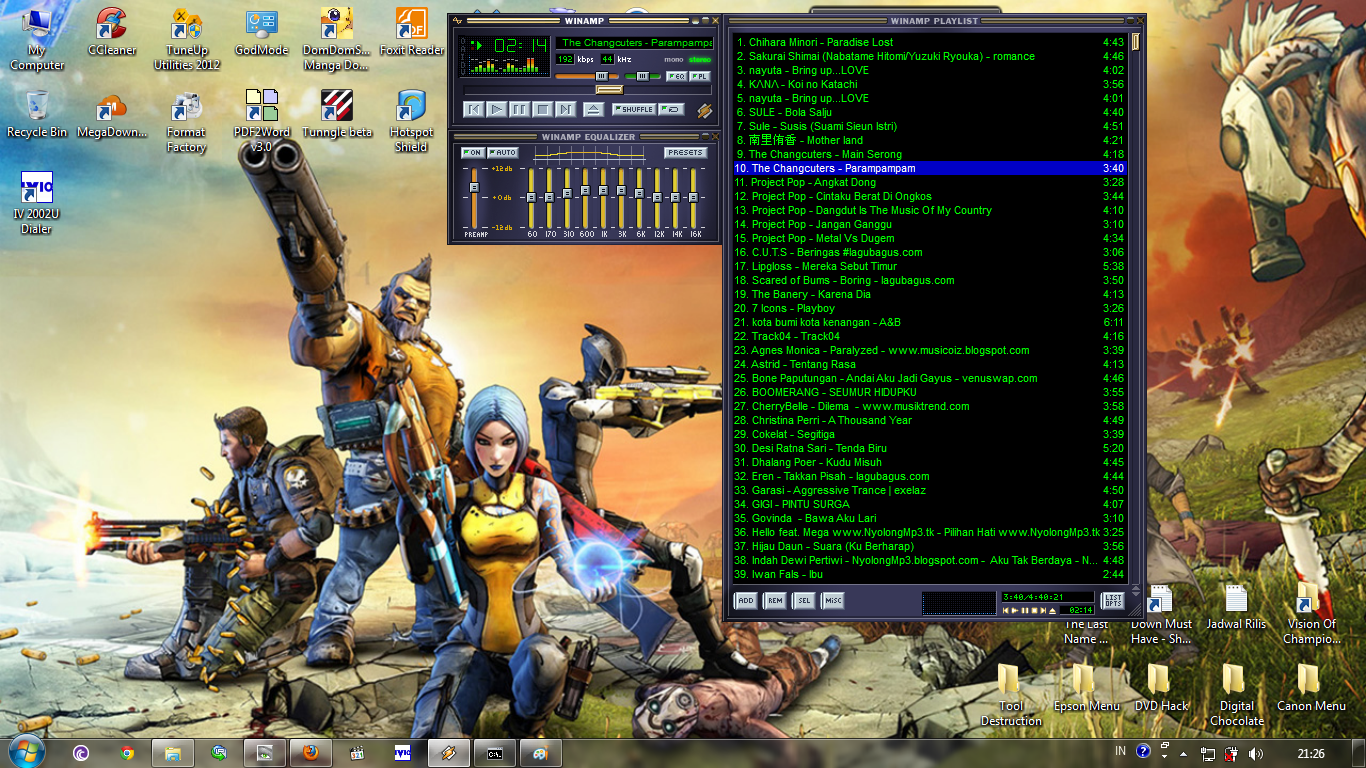Open Digital Chocolate folder on desktop
This screenshot has width=1366, height=768.
pyautogui.click(x=1237, y=694)
